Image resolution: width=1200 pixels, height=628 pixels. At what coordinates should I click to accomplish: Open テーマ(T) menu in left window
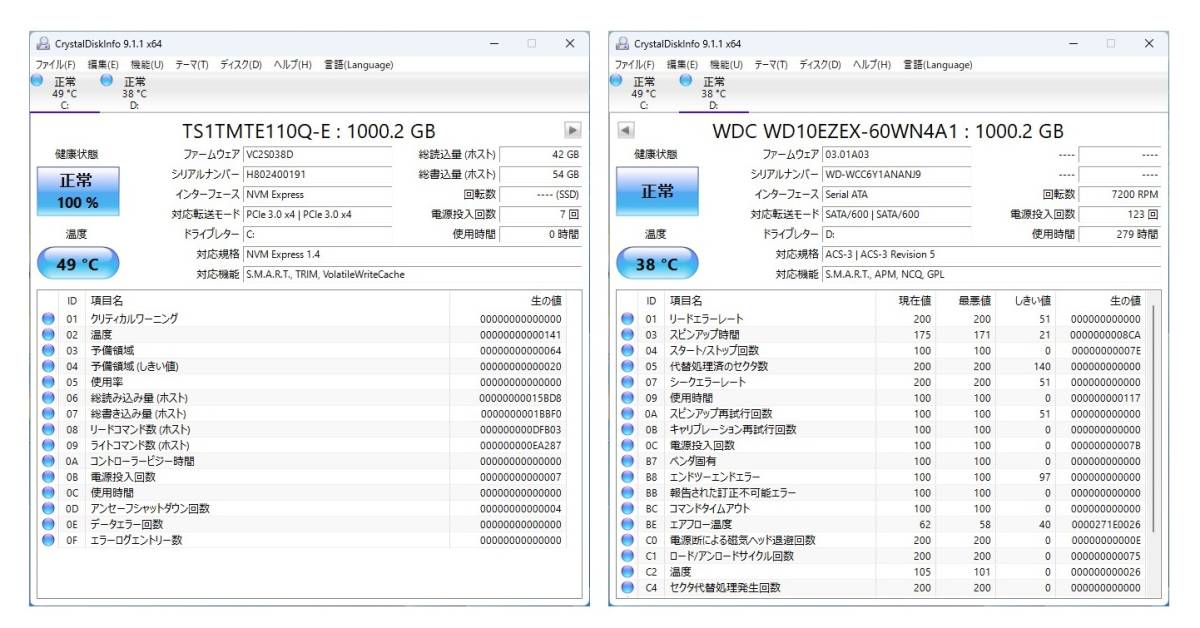pos(192,65)
